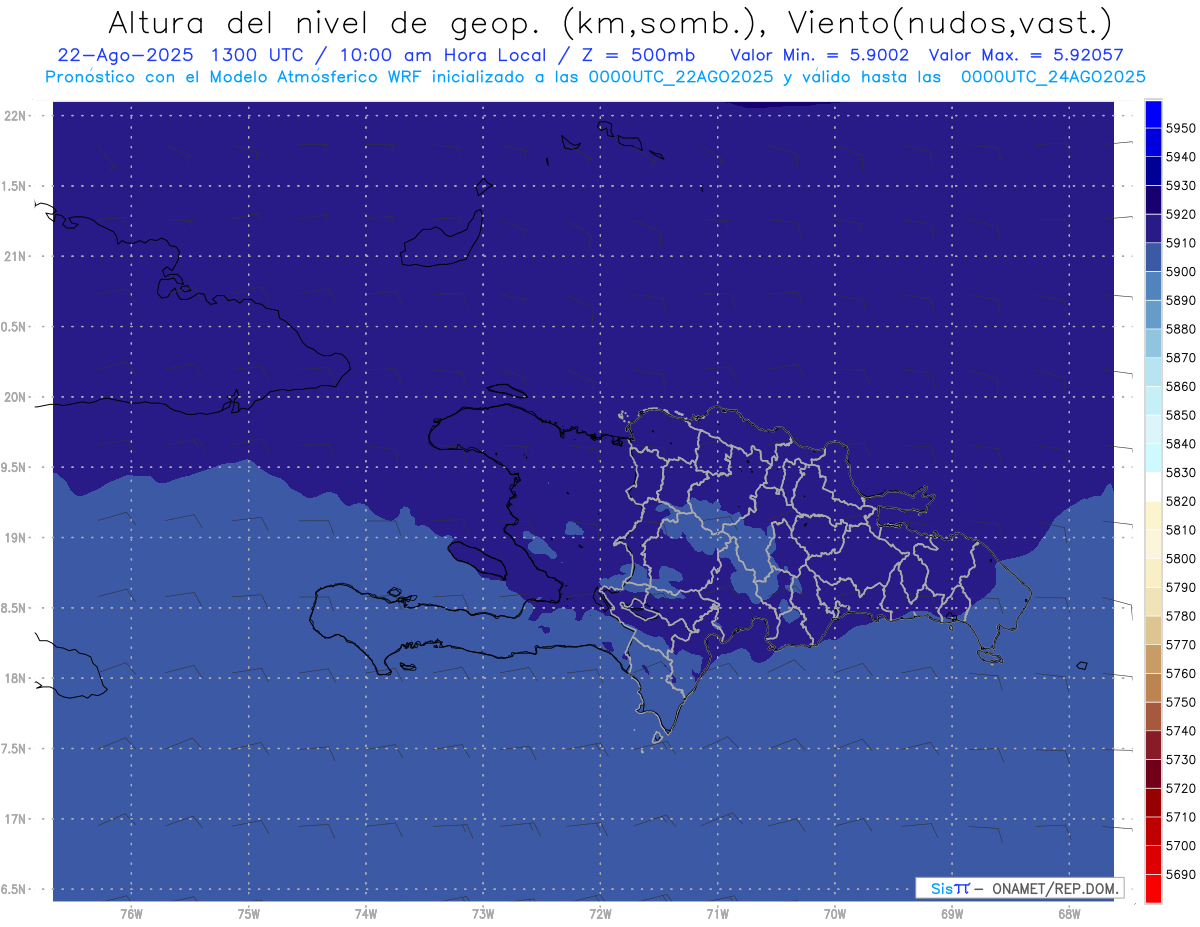The width and height of the screenshot is (1200, 927).
Task: Click the legend swatch between 5770 and 5760
Action: pos(1153,659)
